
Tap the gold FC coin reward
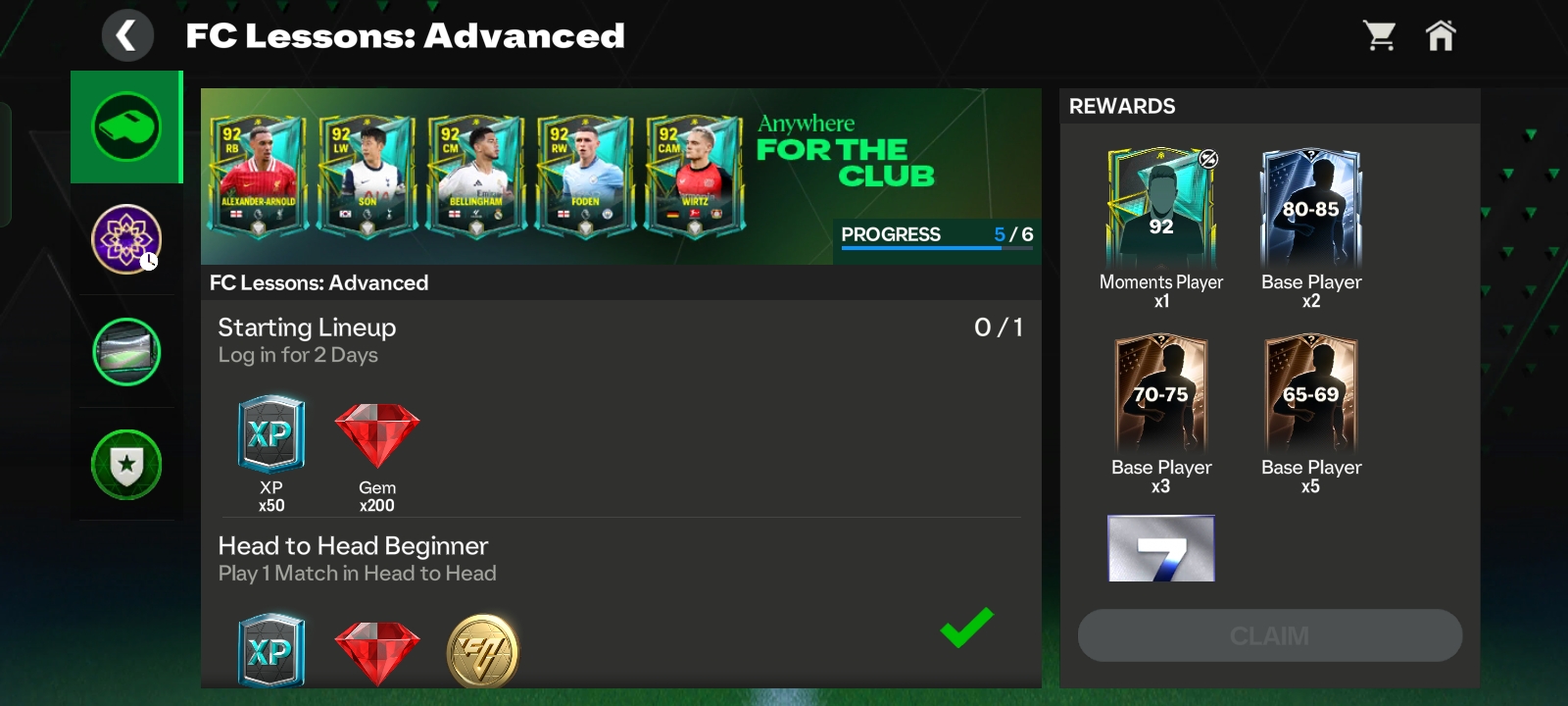[483, 651]
